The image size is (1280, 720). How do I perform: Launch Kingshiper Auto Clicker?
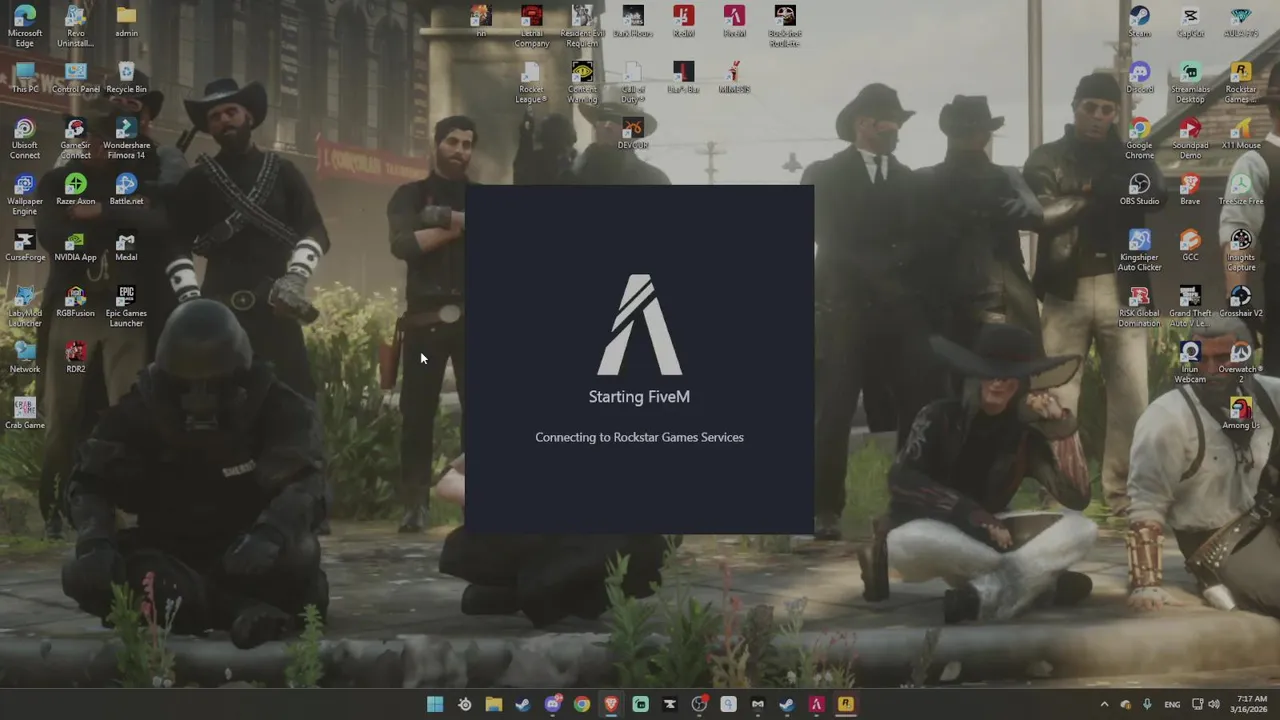pos(1139,250)
